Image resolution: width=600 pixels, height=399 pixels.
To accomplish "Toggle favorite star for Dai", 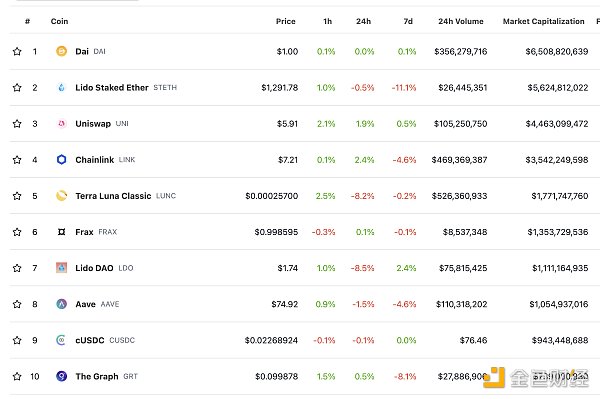I will [x=17, y=51].
